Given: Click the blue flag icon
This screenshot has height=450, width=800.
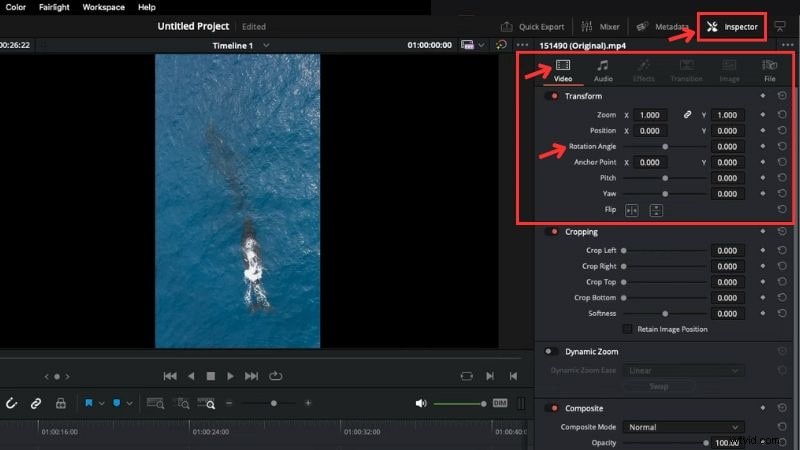Looking at the screenshot, I should pyautogui.click(x=89, y=403).
